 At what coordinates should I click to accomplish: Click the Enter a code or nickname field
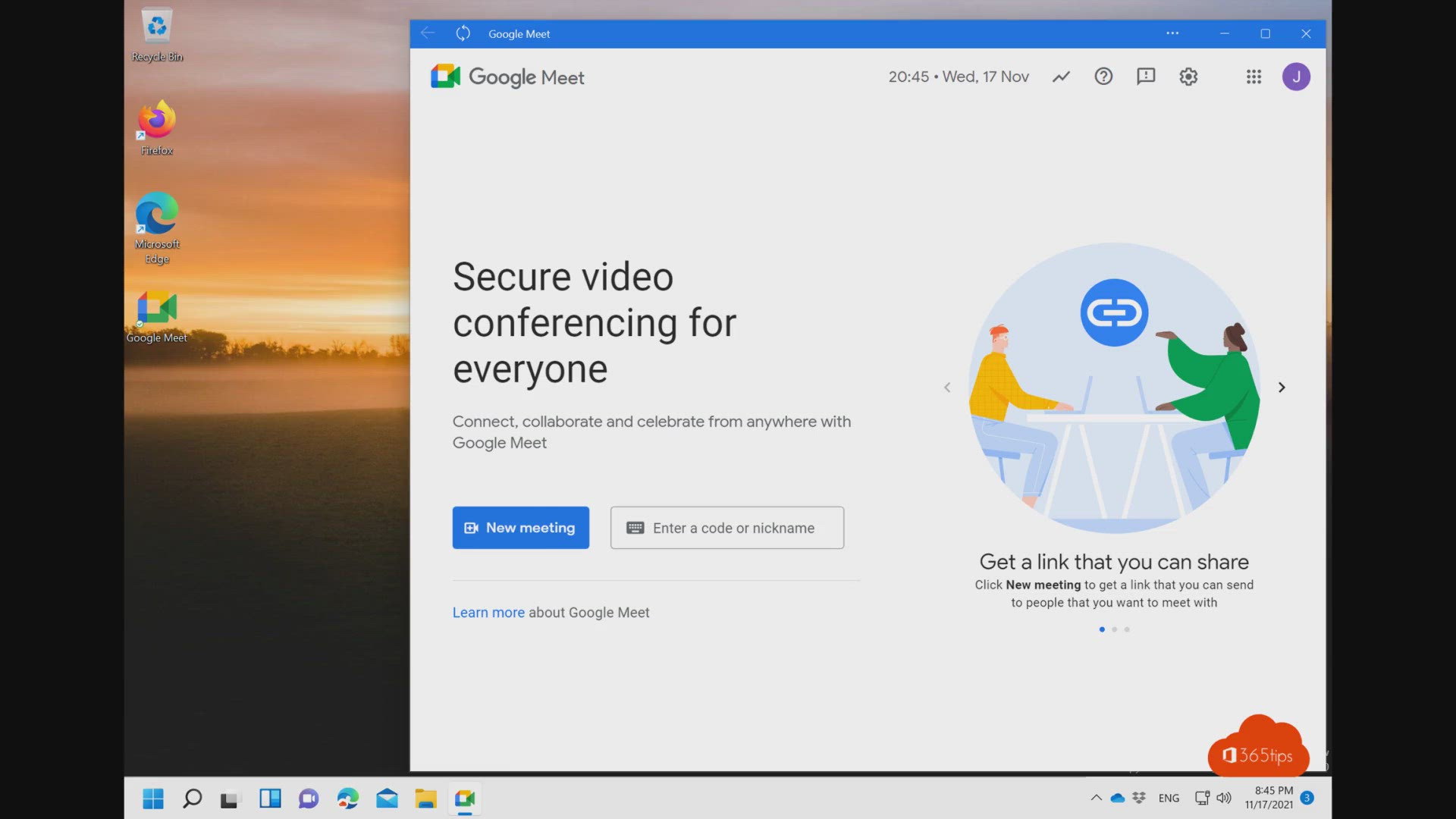click(726, 528)
